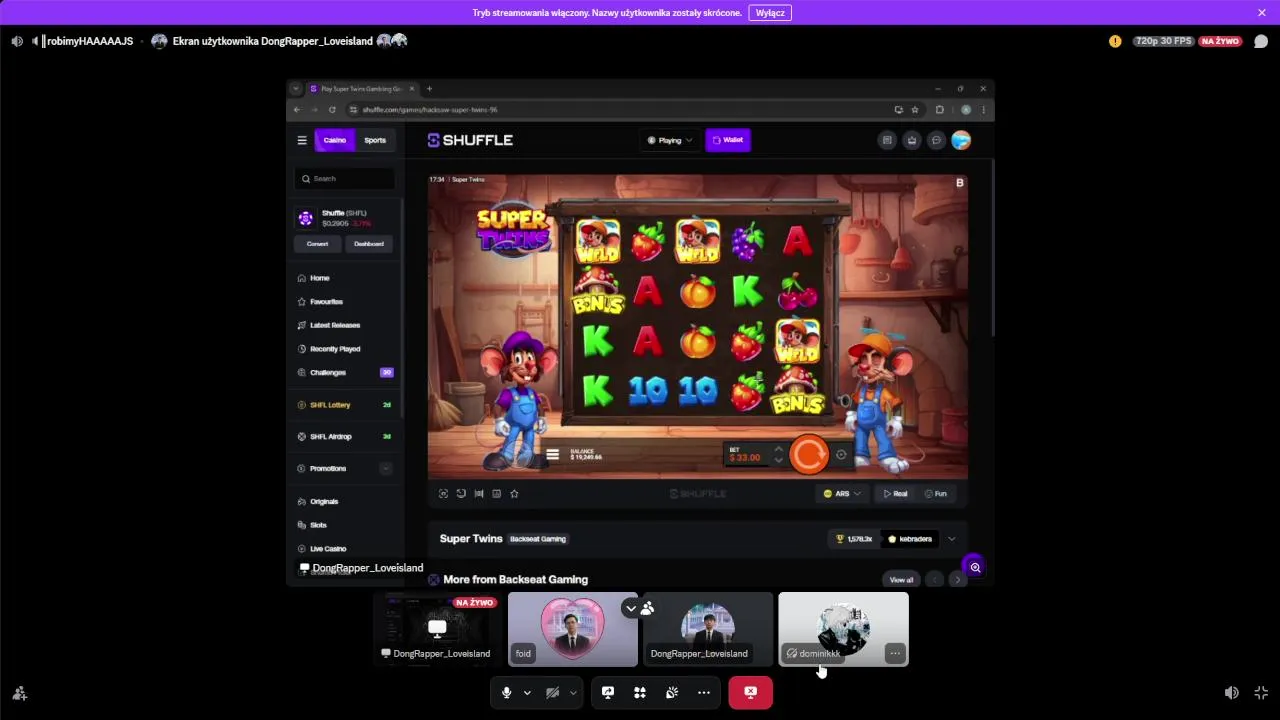
Task: Click the fullscreen icon below the game
Action: click(x=443, y=494)
